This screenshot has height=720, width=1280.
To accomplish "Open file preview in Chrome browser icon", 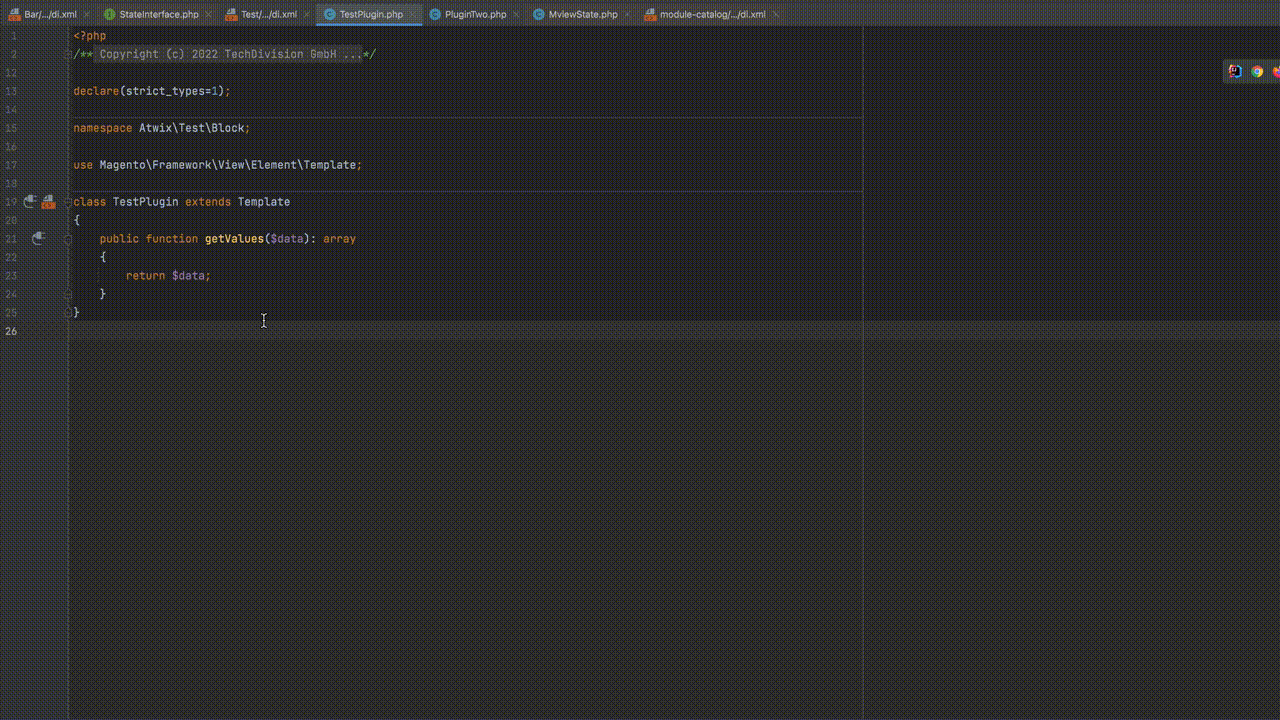I will pyautogui.click(x=1257, y=71).
